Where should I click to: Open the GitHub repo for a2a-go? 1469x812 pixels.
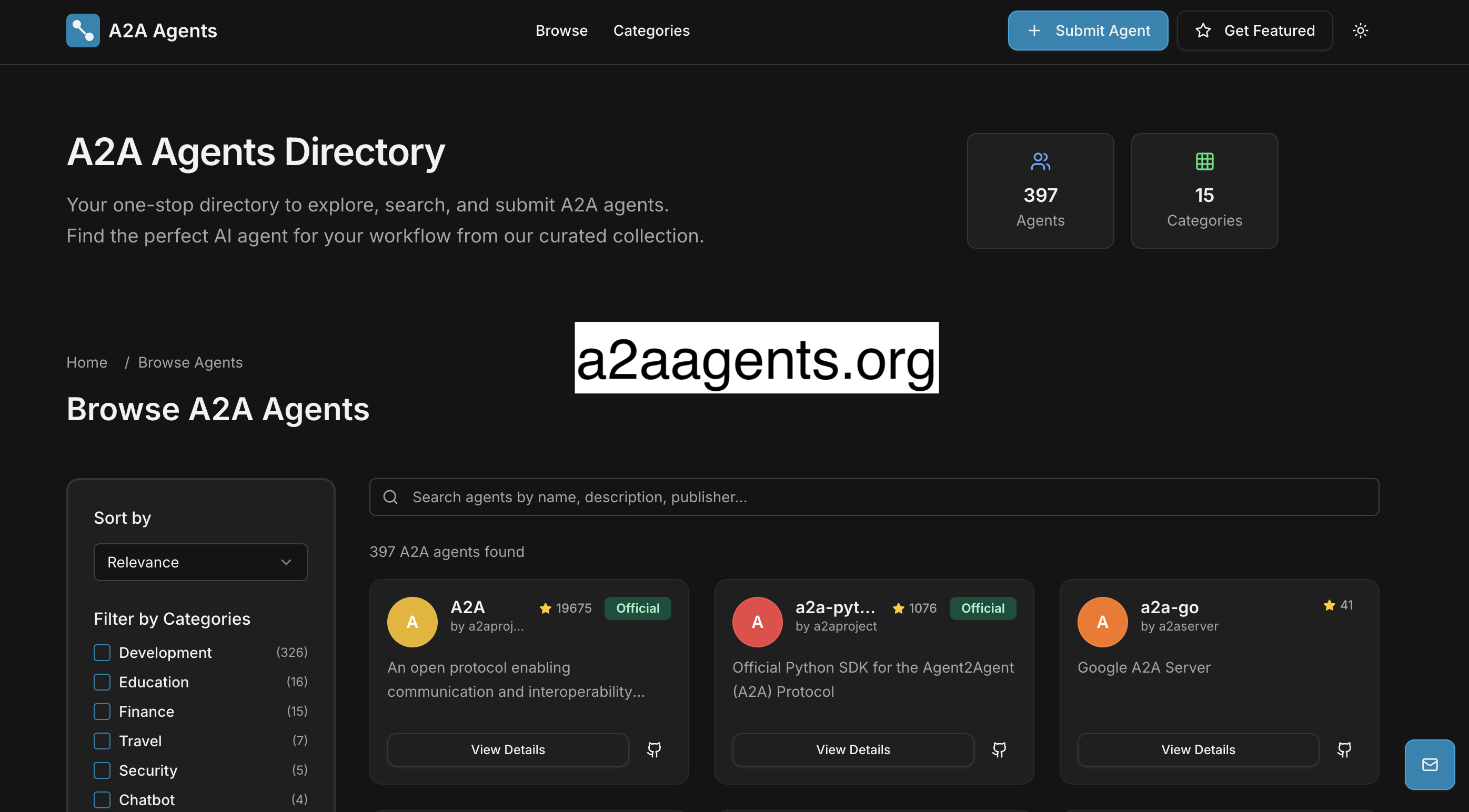tap(1344, 749)
